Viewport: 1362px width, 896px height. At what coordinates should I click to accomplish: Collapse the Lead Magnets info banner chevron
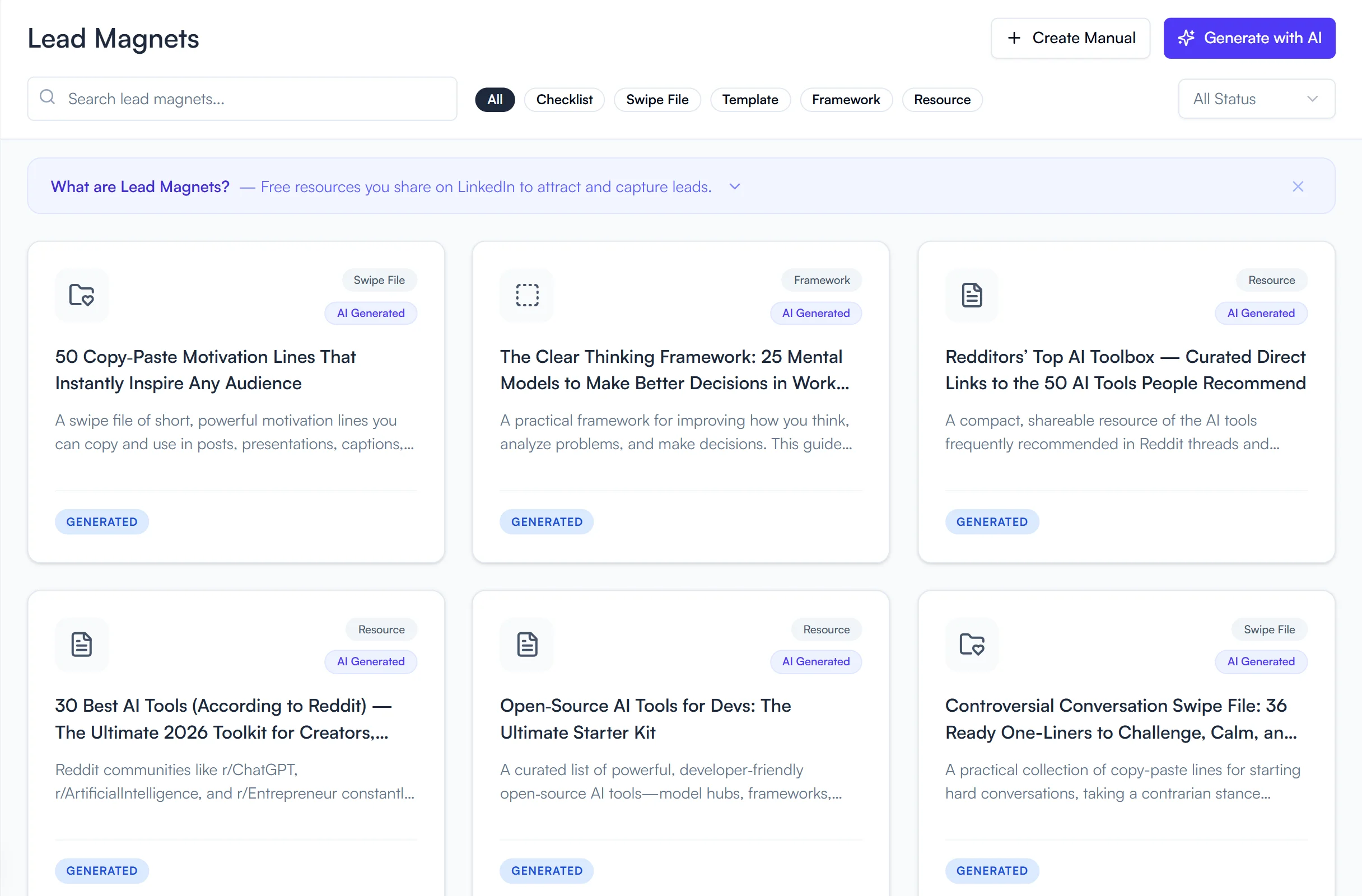734,186
